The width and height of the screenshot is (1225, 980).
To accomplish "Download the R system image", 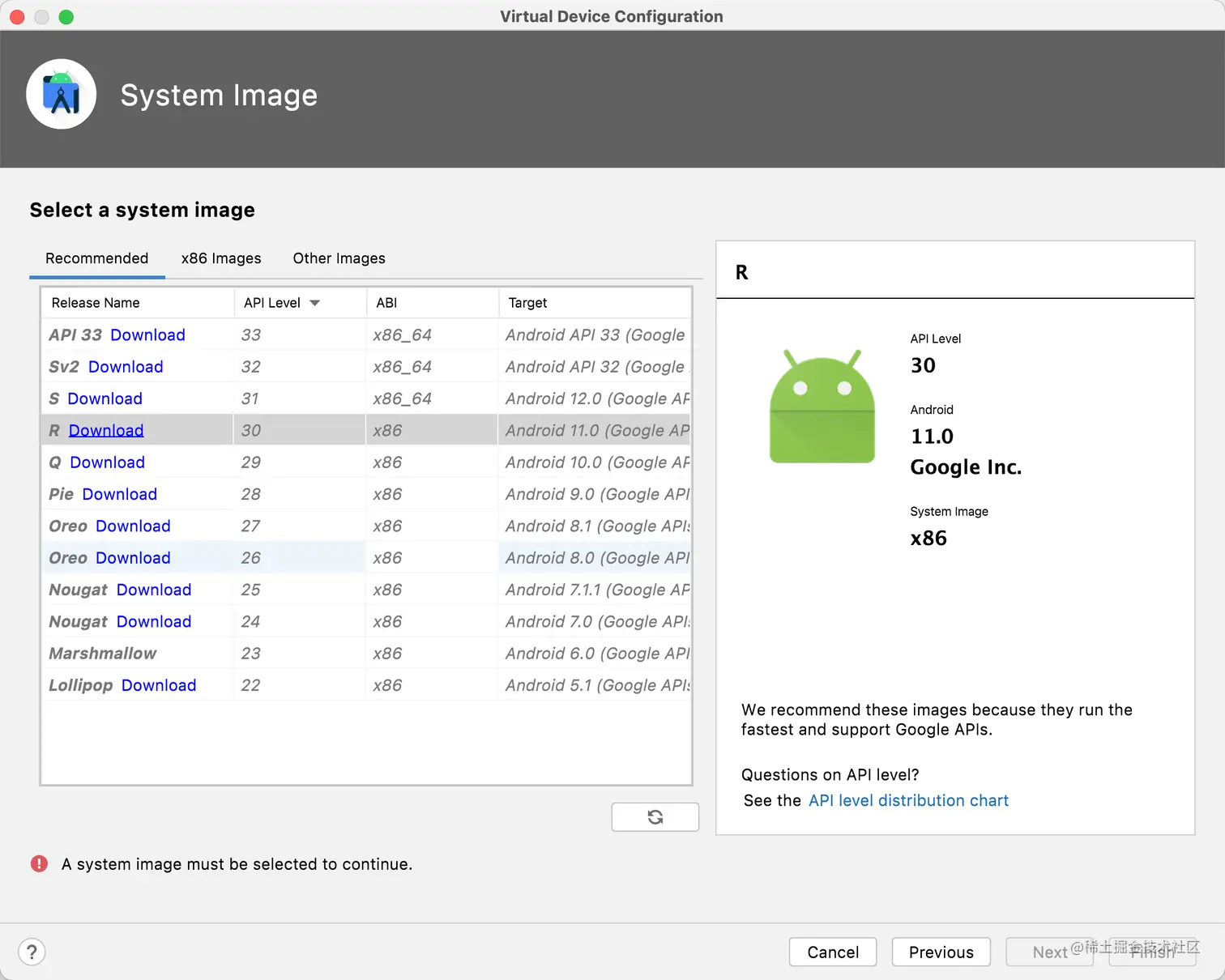I will 106,431.
